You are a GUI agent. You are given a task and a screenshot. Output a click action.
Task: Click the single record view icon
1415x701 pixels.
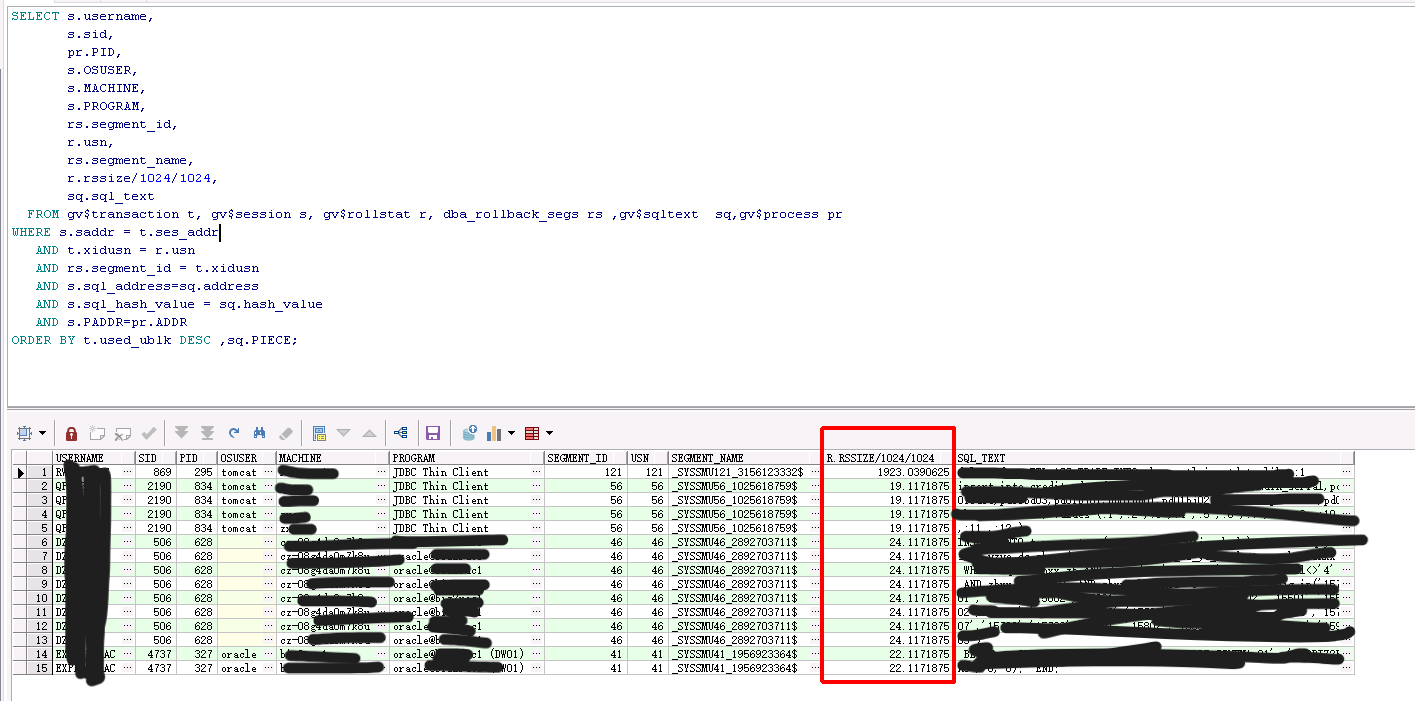[320, 433]
